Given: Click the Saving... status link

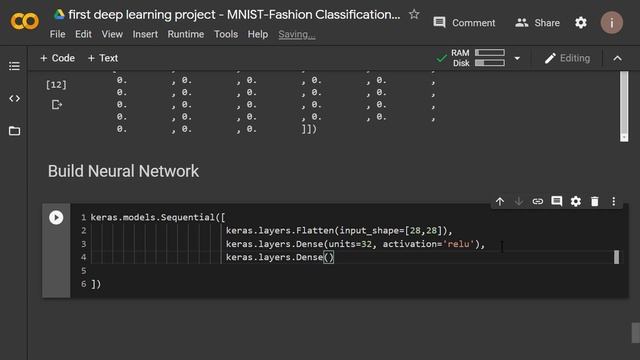Looking at the screenshot, I should 297,35.
